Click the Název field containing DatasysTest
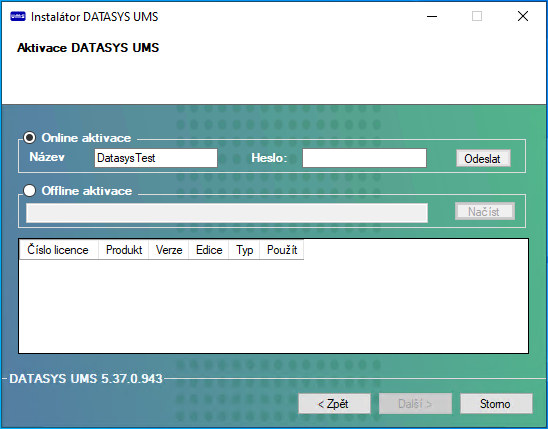Viewport: 548px width, 429px height. click(156, 158)
